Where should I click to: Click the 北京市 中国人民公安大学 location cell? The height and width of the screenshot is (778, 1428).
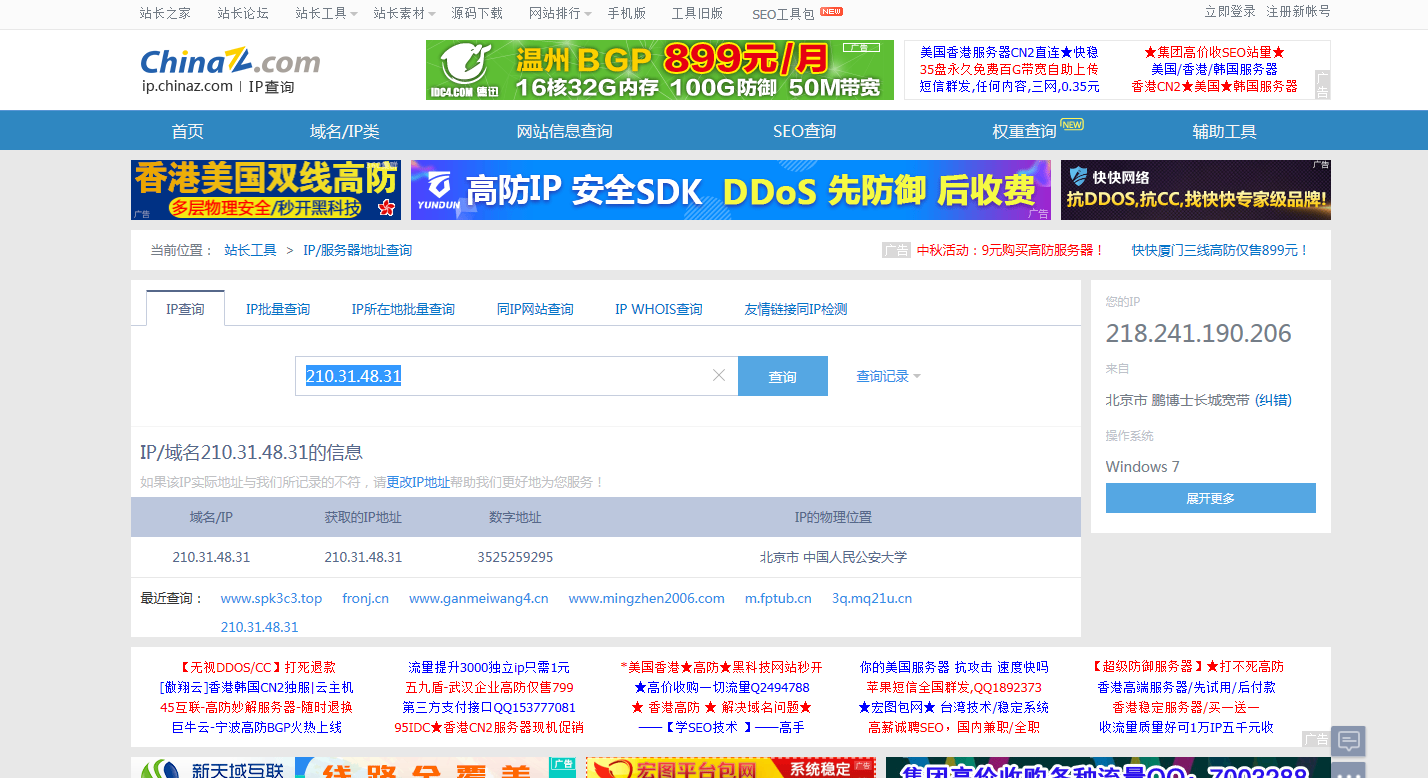click(x=834, y=557)
